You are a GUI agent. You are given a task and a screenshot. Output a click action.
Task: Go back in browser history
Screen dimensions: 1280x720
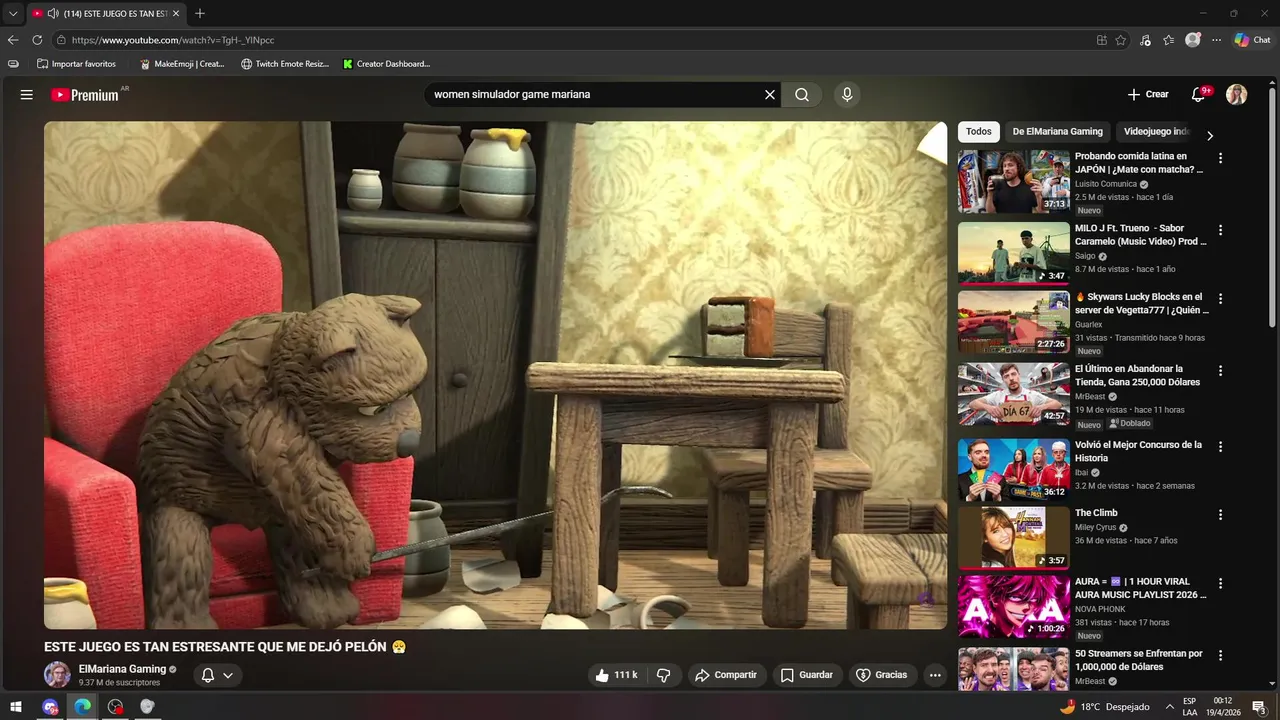click(13, 40)
